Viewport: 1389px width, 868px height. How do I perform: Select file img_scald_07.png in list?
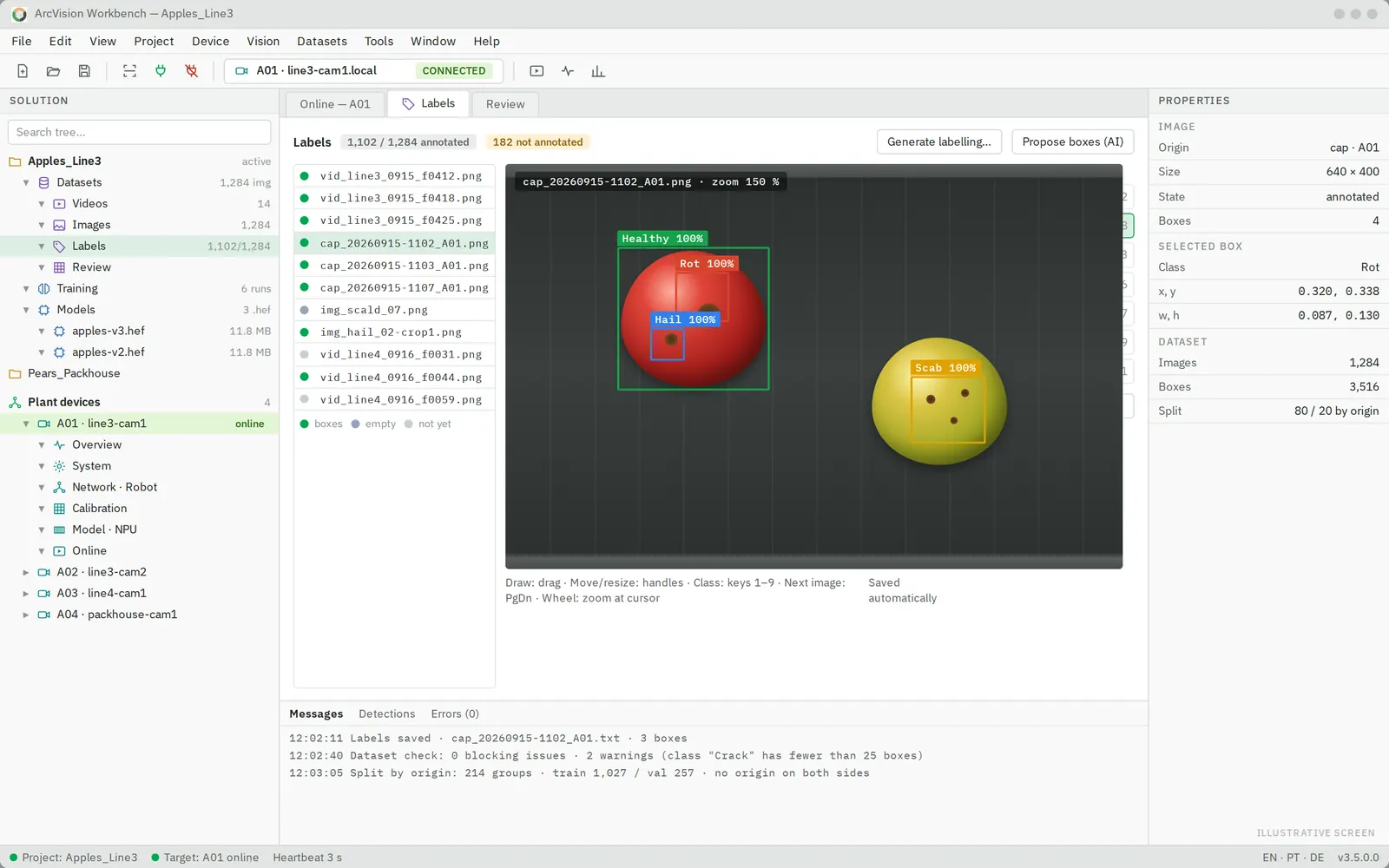[395, 310]
